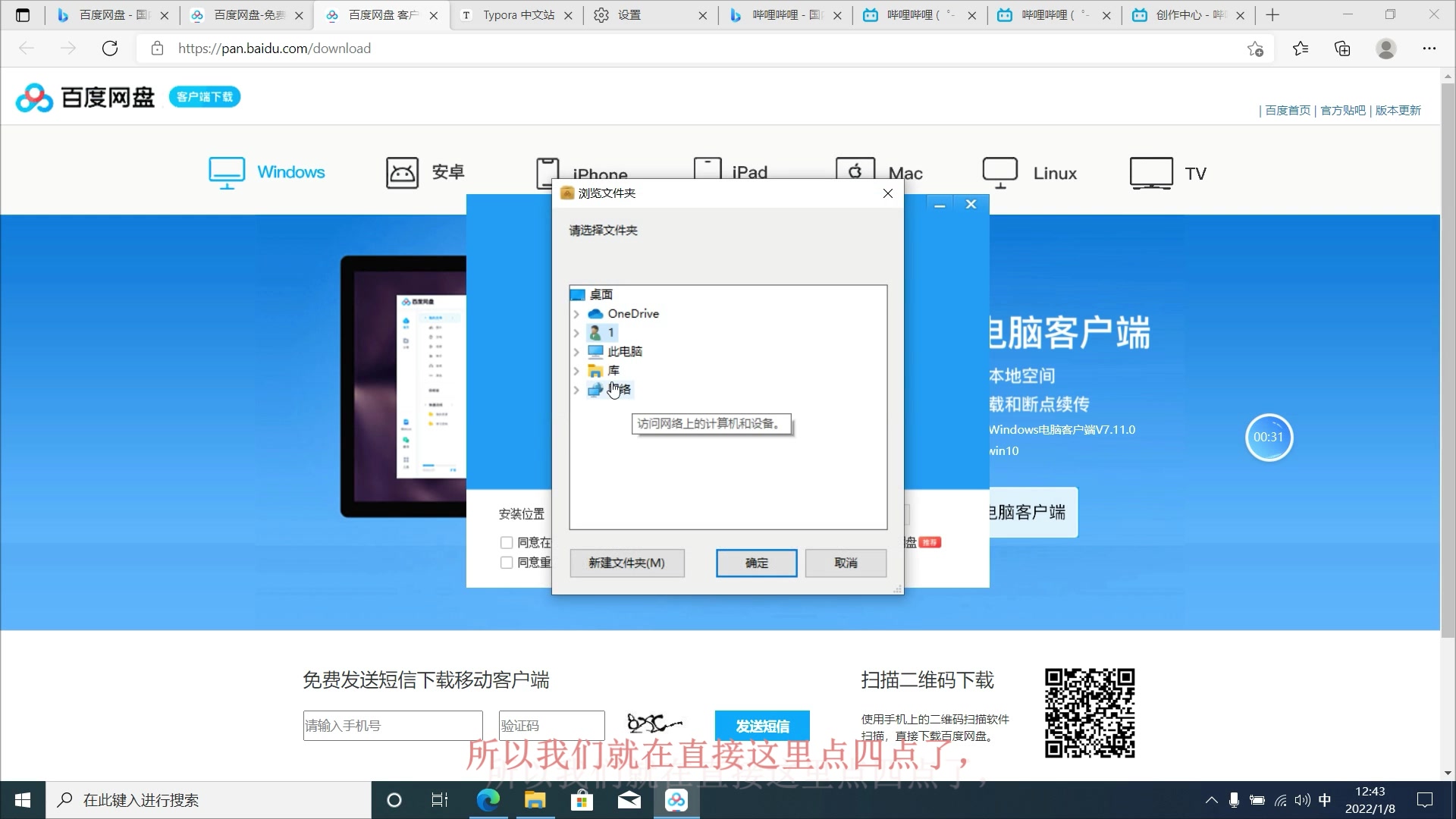Open the notification center icon
Screen dimensions: 1456x819
point(1425,800)
